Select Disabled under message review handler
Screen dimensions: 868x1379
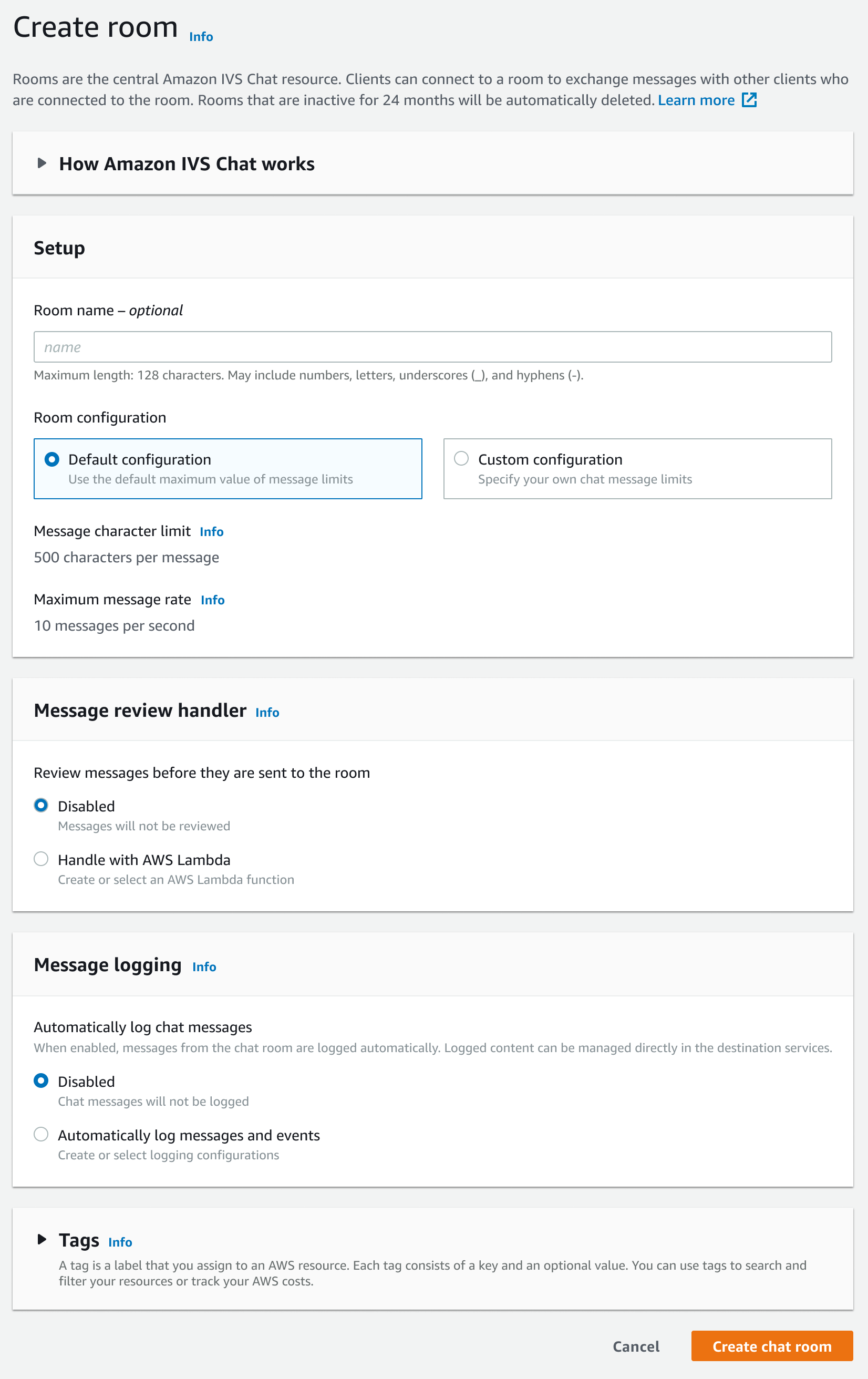click(41, 806)
